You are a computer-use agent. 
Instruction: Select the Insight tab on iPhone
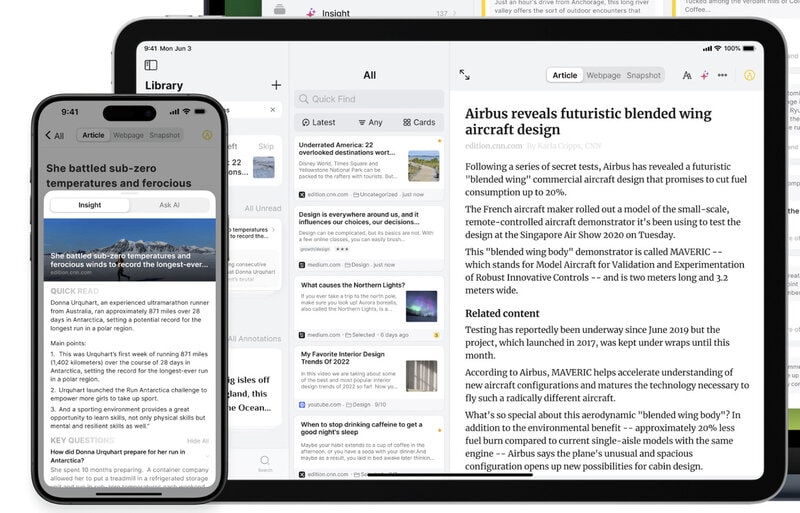90,205
